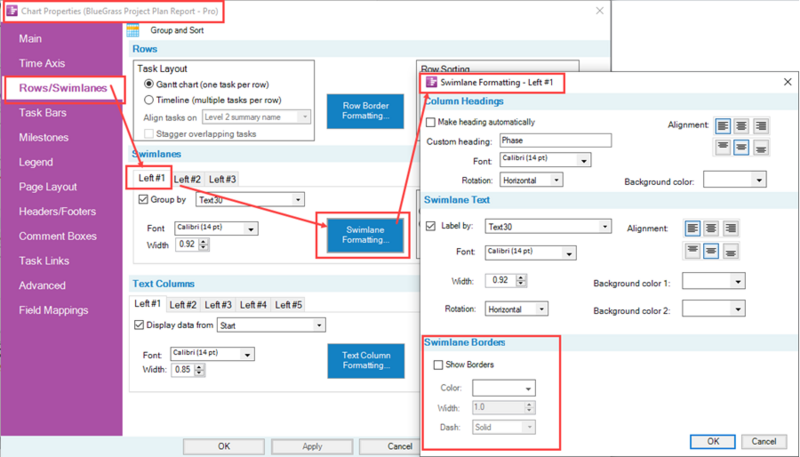Viewport: 800px width, 457px height.
Task: Open Swimlane Borders Color picker
Action: [504, 388]
